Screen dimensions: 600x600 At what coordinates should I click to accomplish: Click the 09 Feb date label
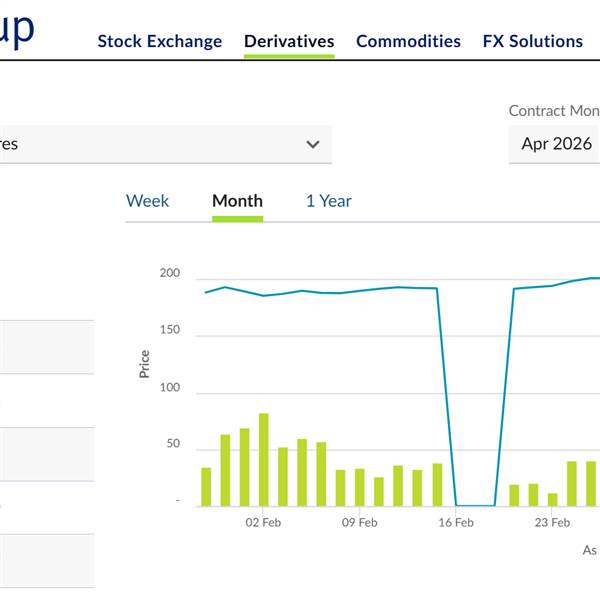point(360,522)
